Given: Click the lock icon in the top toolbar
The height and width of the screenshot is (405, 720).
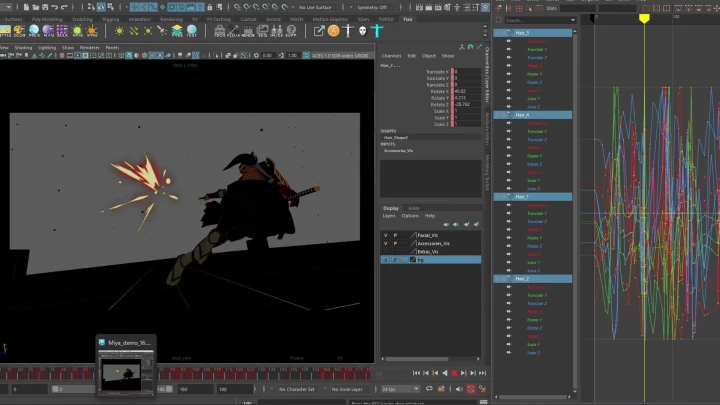Looking at the screenshot, I should [210, 7].
